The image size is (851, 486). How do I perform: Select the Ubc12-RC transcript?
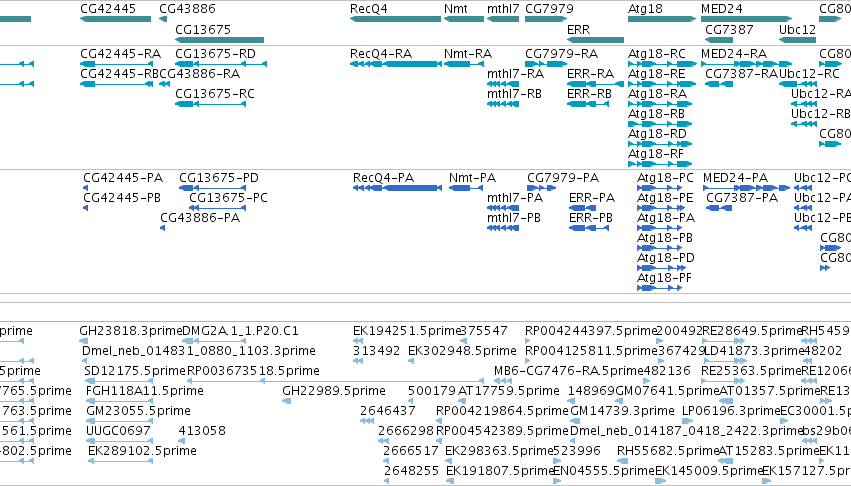[798, 84]
